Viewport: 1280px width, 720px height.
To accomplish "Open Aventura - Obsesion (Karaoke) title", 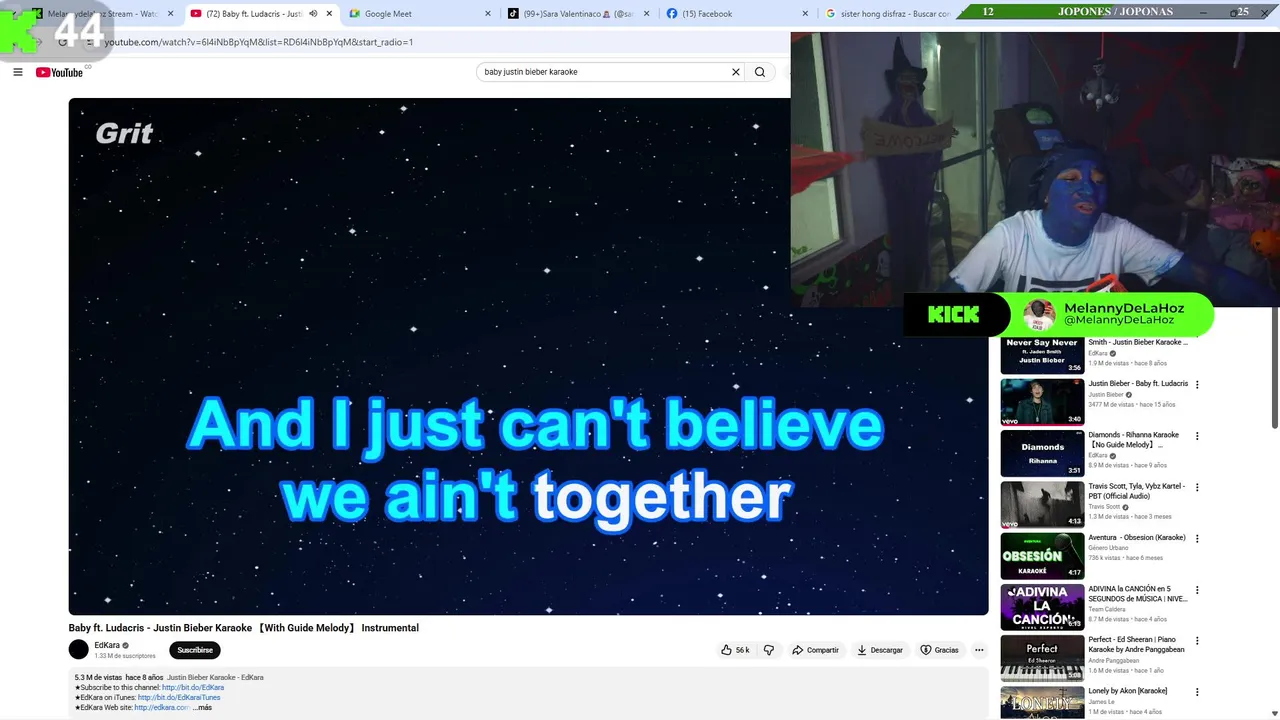I will click(1137, 538).
